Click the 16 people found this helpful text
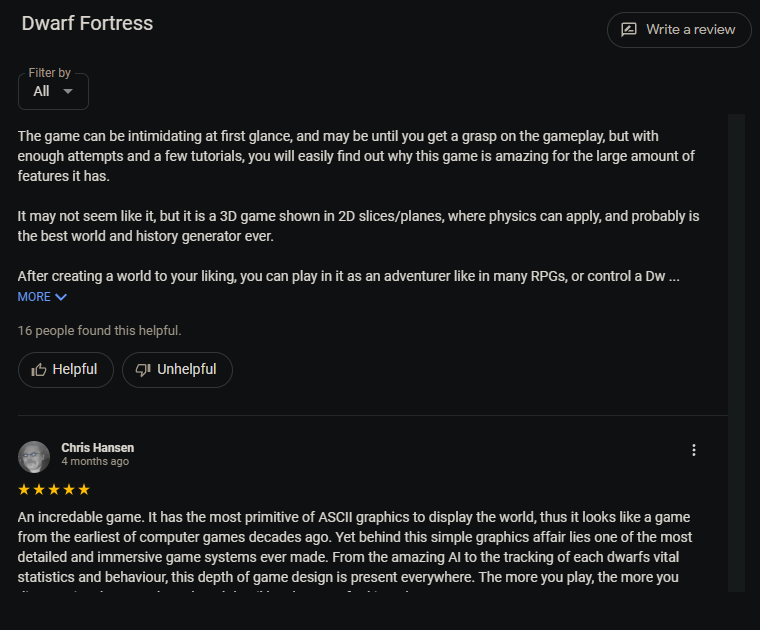Image resolution: width=760 pixels, height=630 pixels. (x=99, y=331)
